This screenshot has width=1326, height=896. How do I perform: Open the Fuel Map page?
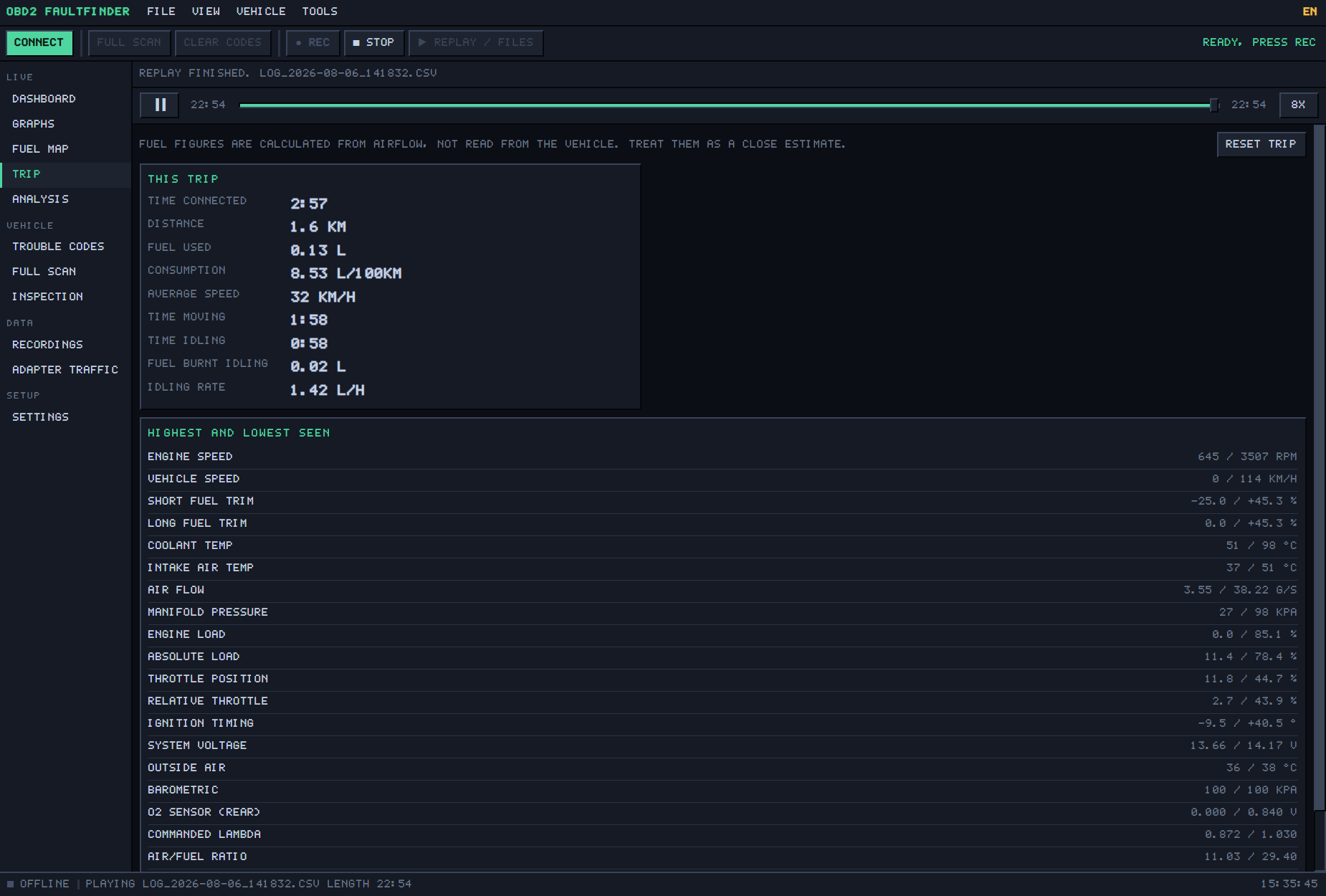tap(66, 149)
